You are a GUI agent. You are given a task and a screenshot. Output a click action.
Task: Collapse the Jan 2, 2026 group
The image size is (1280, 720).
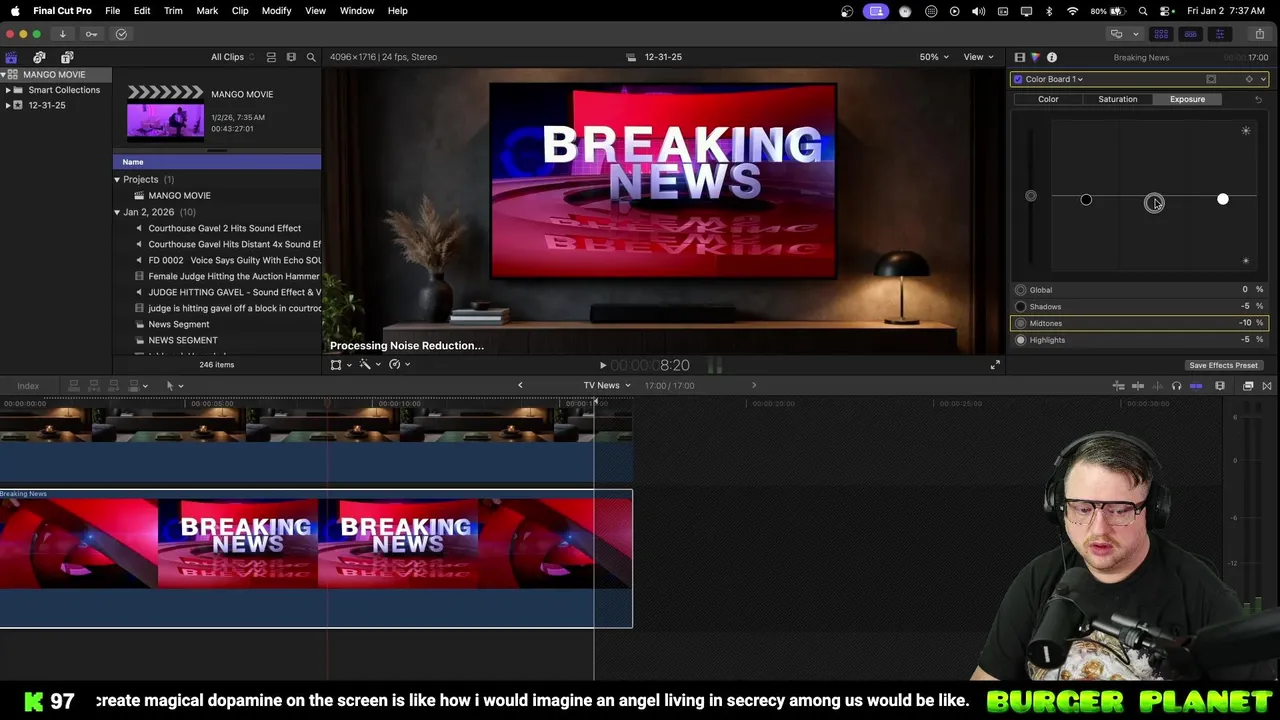[x=117, y=212]
